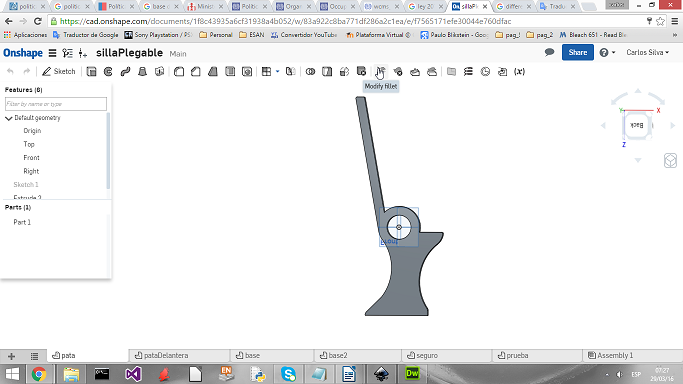Select the Sweep tool
Screen dimensions: 683x384
[125, 71]
